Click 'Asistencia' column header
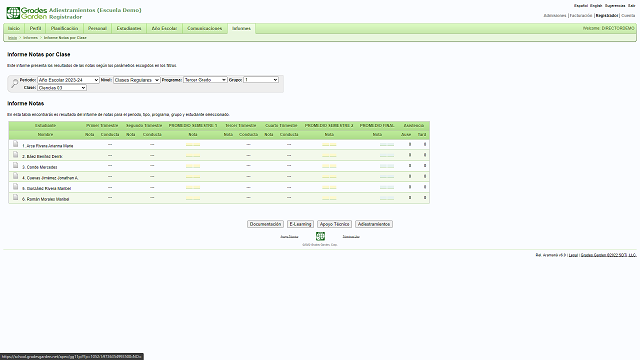This screenshot has width=640, height=360. (x=414, y=125)
